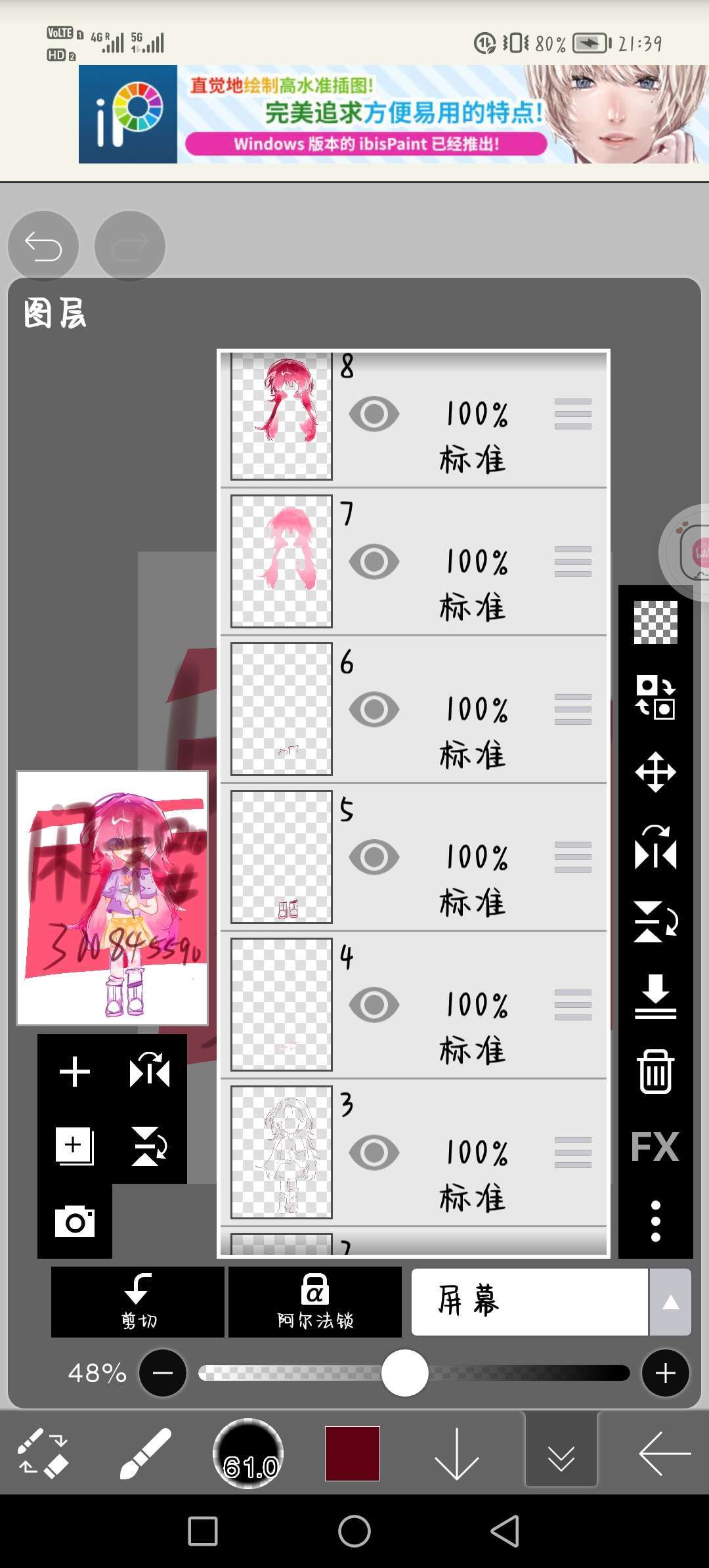This screenshot has height=1568, width=709.
Task: Select the brush tool in bottom bar
Action: [146, 1453]
